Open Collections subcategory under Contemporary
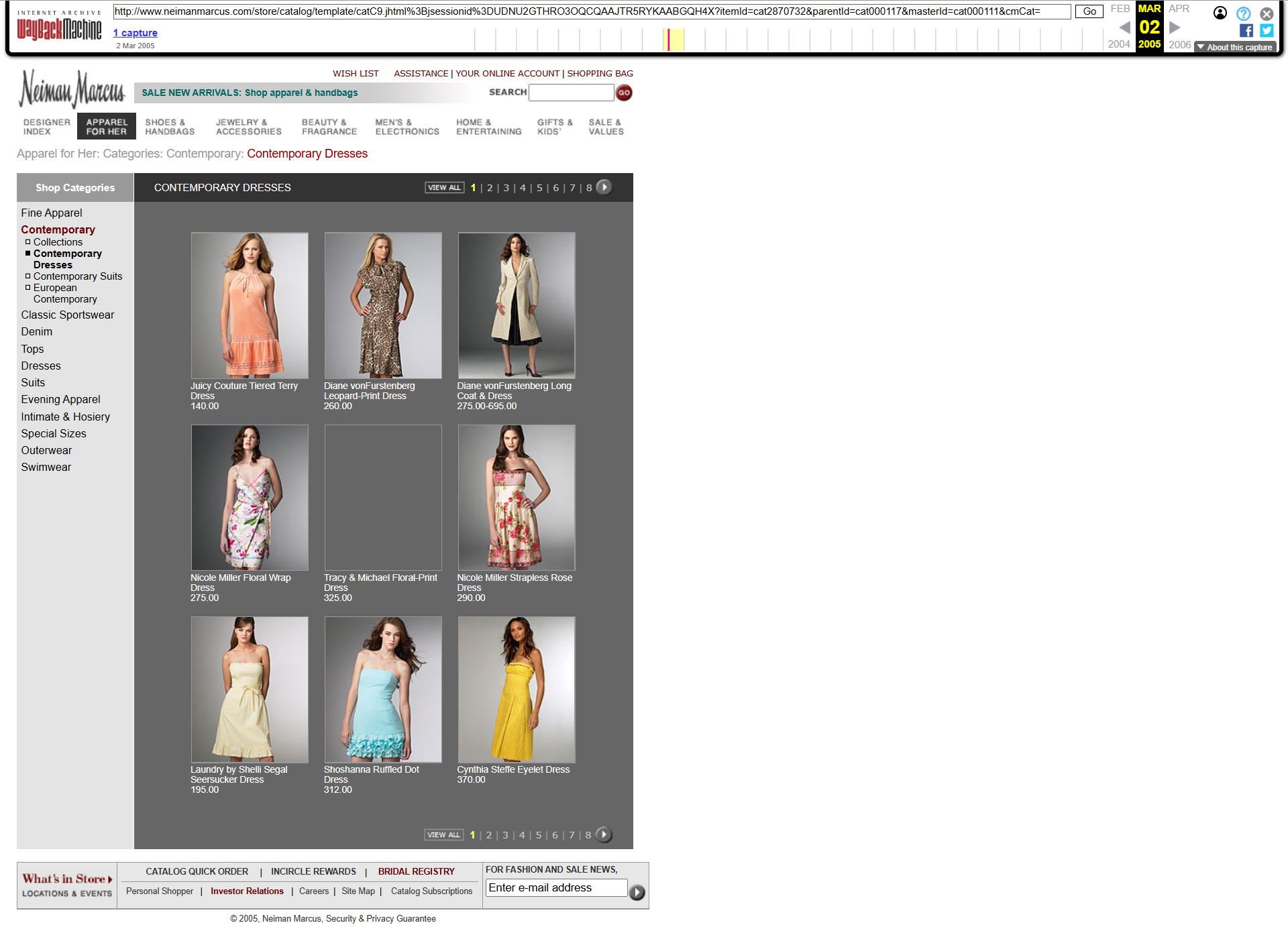Image resolution: width=1288 pixels, height=931 pixels. [x=58, y=242]
